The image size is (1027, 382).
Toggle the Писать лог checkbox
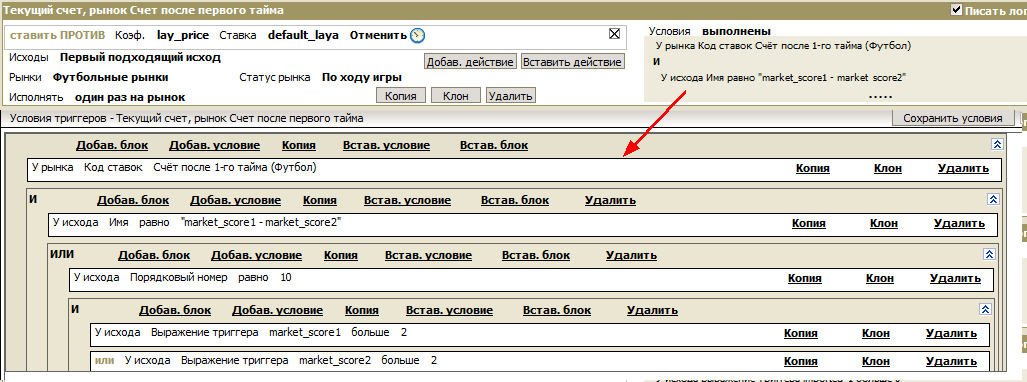point(956,10)
